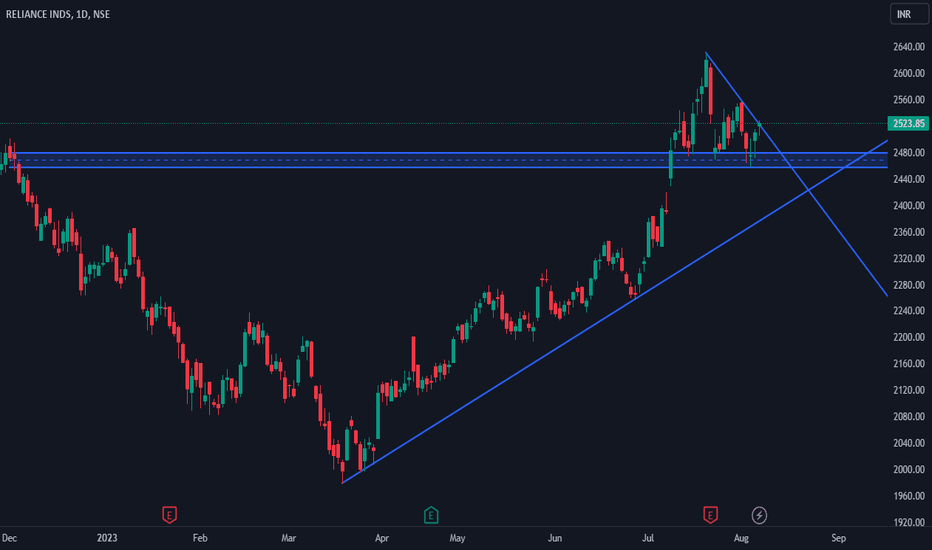Click the 2600.00 price axis label
The image size is (932, 550).
coord(908,73)
